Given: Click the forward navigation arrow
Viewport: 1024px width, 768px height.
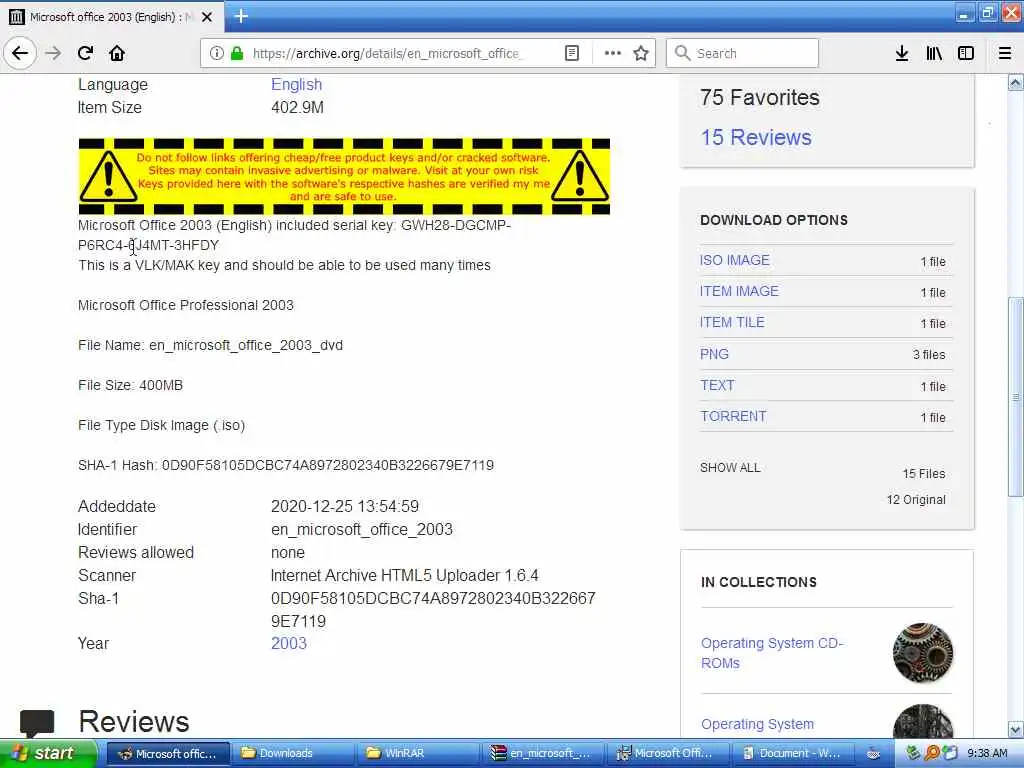Looking at the screenshot, I should pos(54,53).
